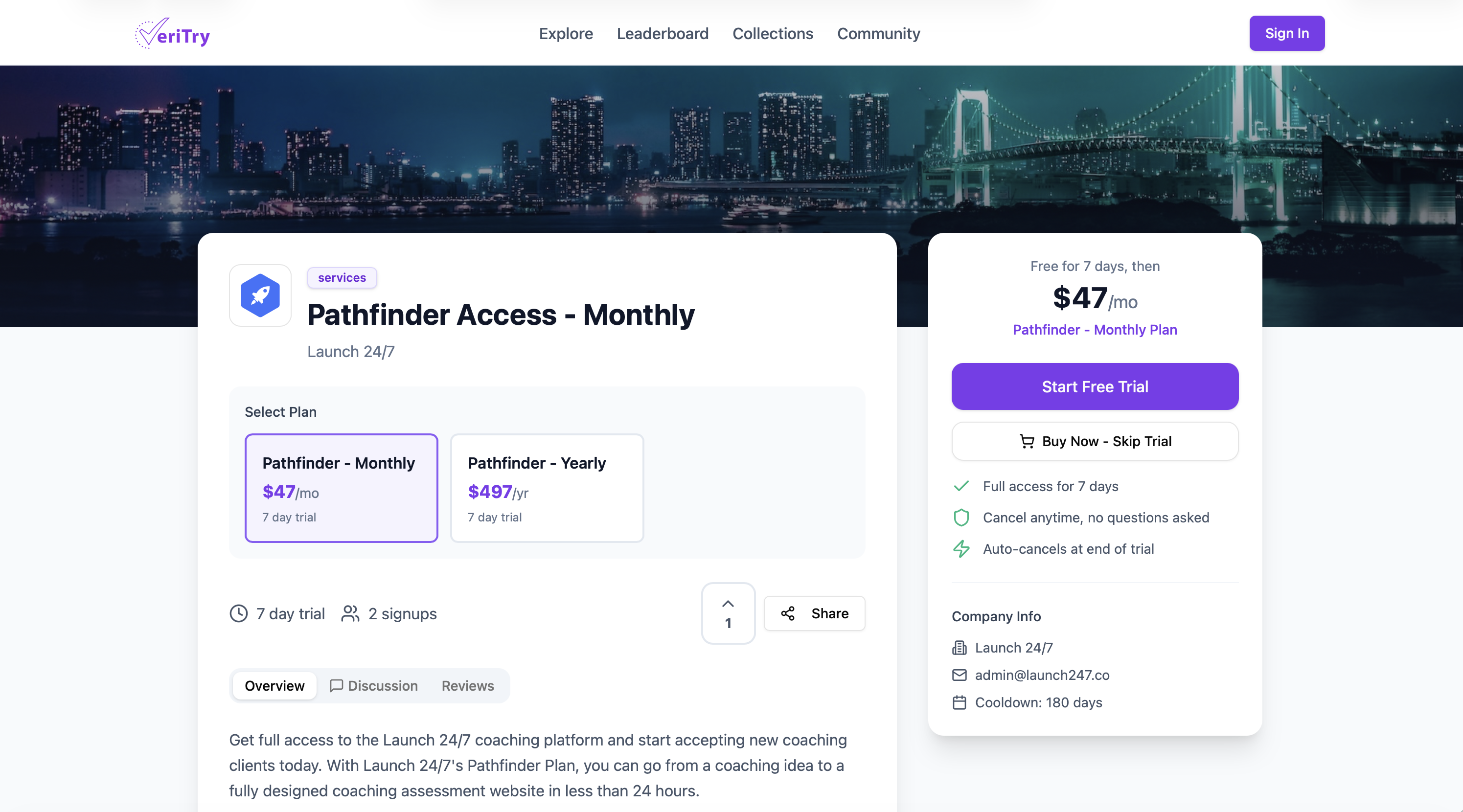Click the building icon by Launch 24/7

959,648
